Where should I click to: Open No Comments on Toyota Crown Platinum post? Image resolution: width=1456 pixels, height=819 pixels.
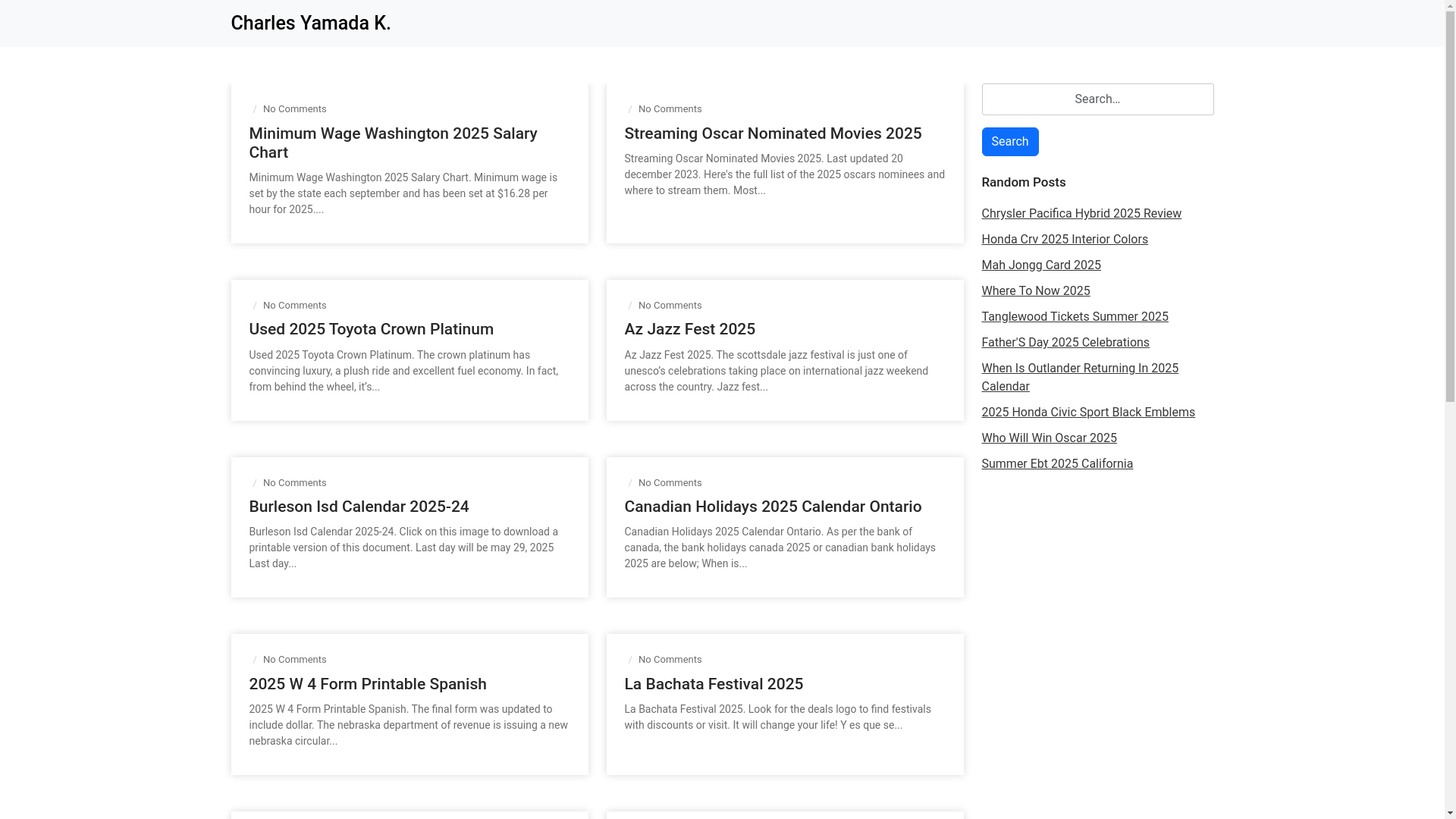tap(294, 306)
